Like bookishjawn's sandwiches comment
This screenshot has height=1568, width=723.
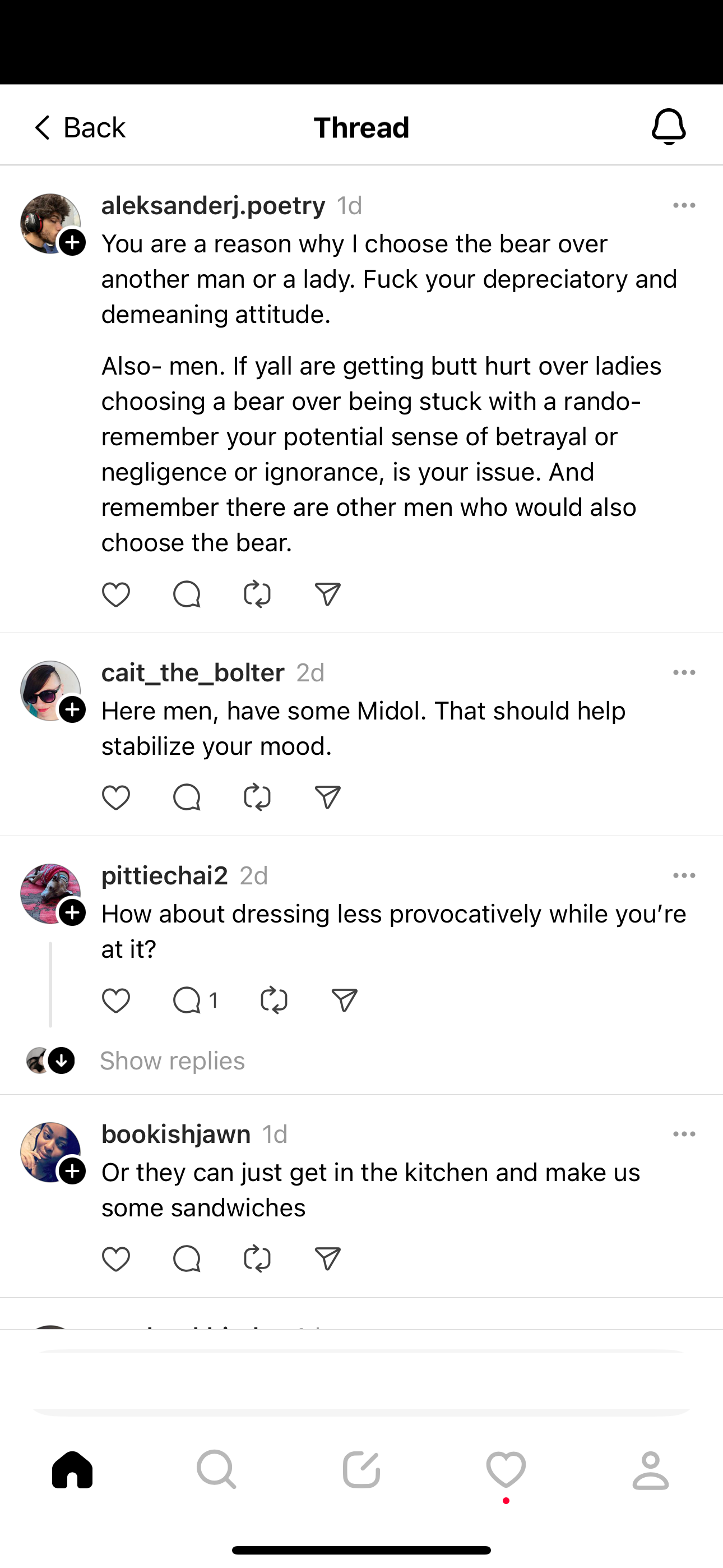[115, 1259]
